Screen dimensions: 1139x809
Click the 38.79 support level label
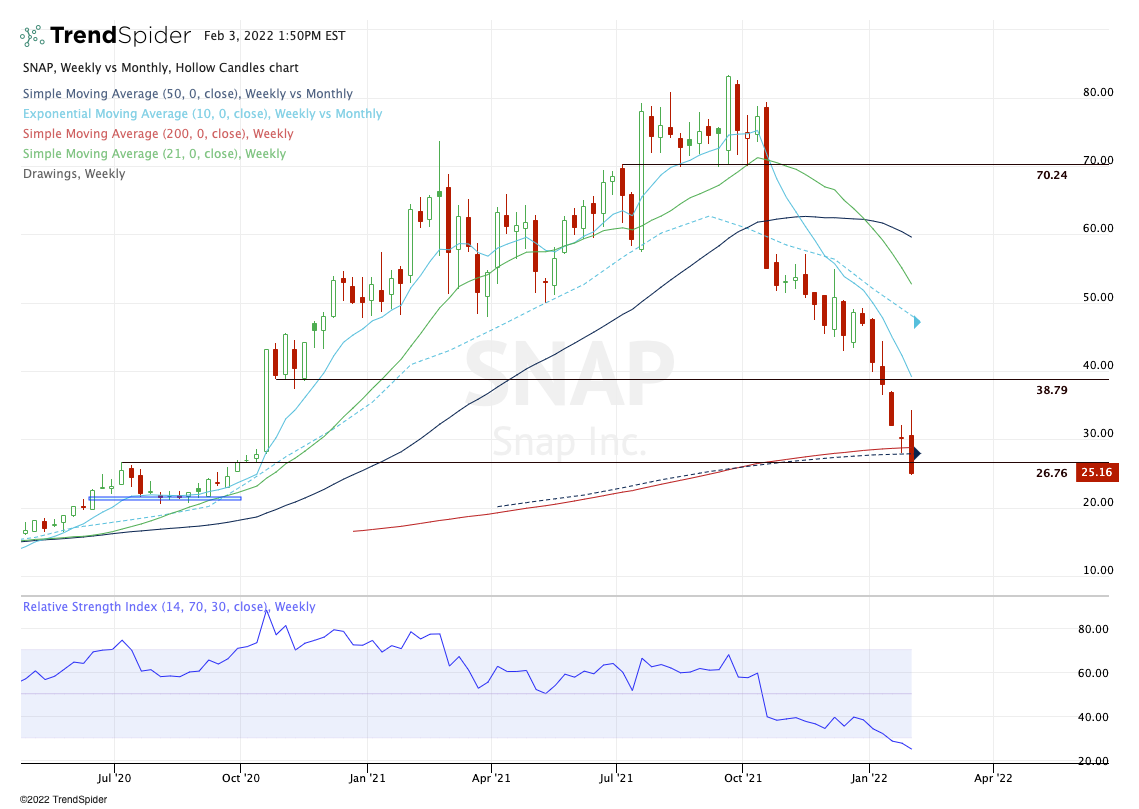1051,390
